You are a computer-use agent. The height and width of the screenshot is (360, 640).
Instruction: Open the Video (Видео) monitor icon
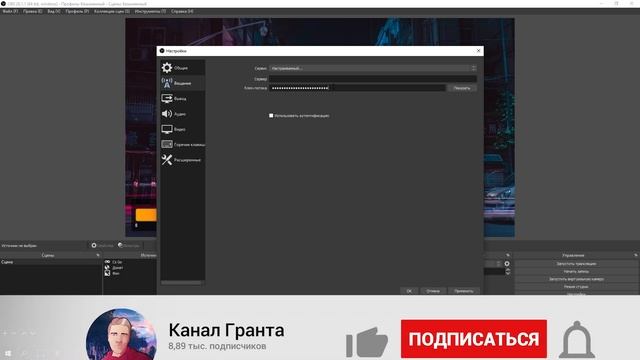[167, 129]
